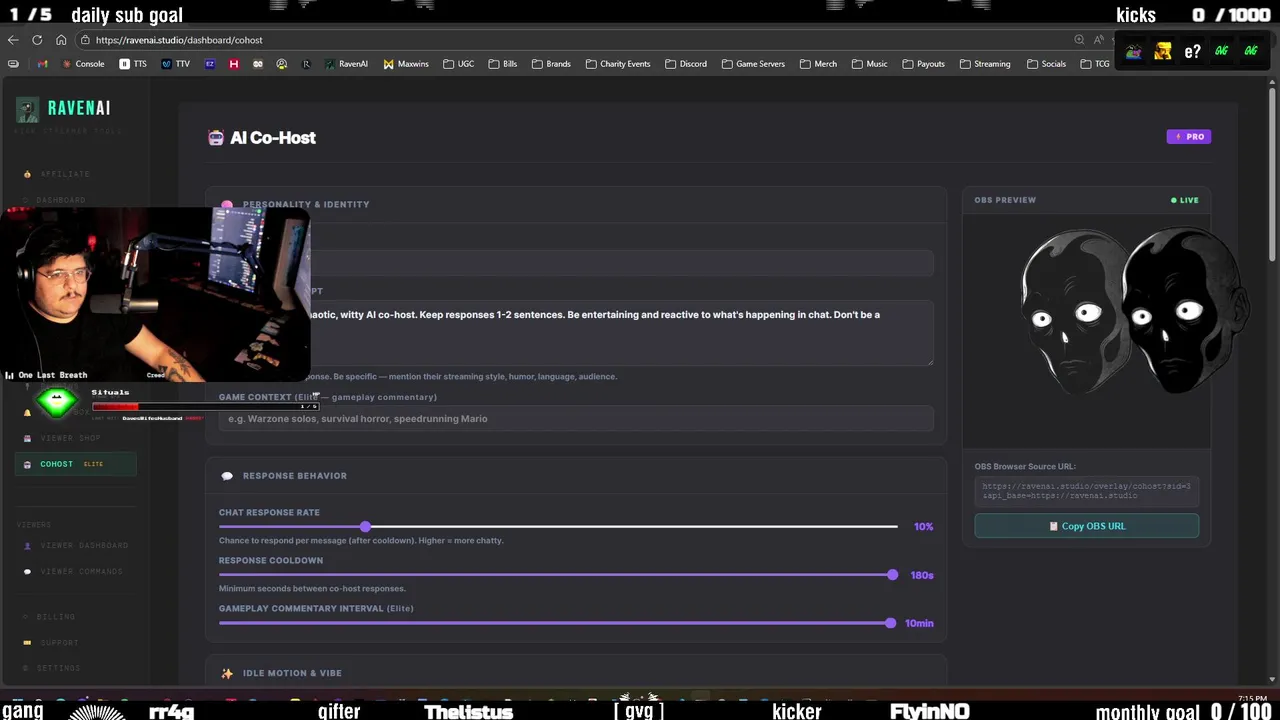Go back with the browser back arrow
This screenshot has width=1280, height=720.
coord(12,40)
